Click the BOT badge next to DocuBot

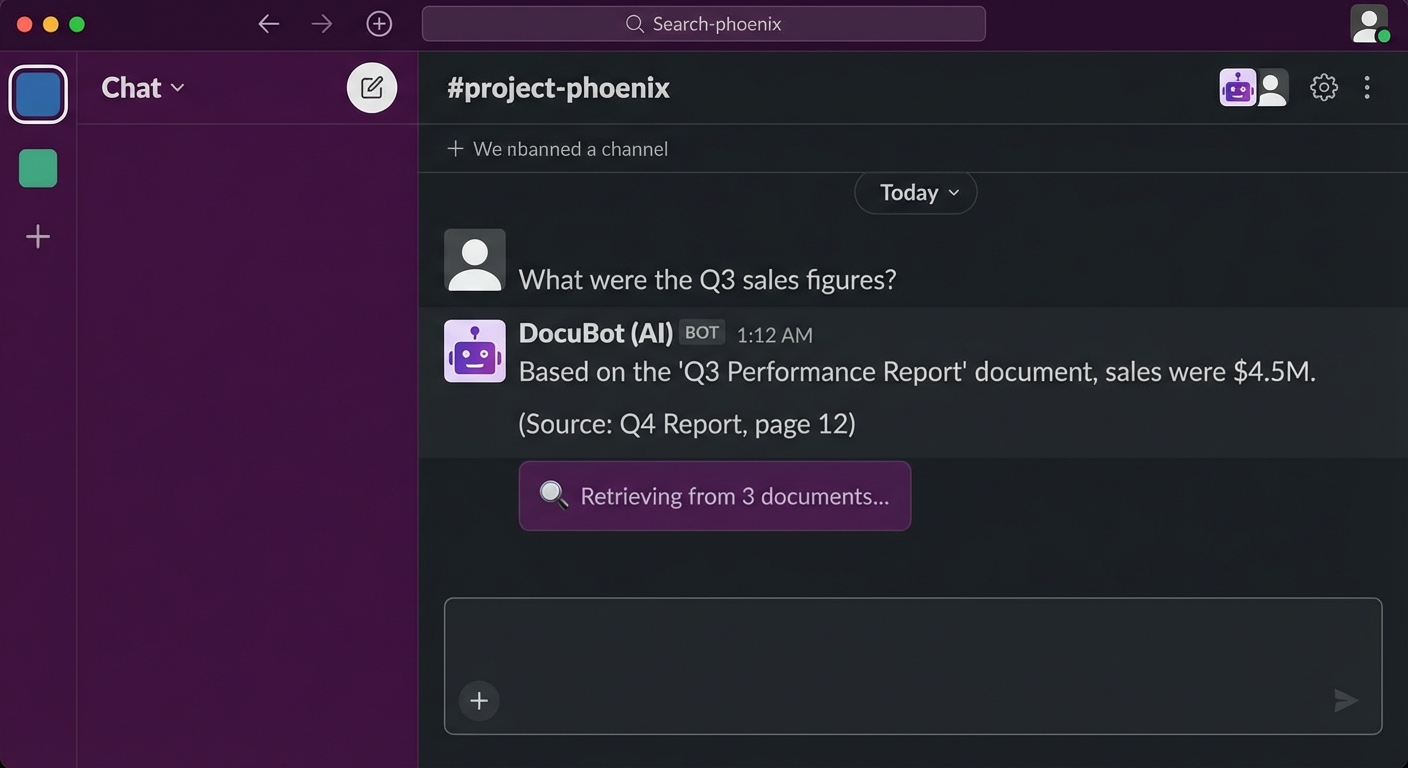[x=701, y=332]
